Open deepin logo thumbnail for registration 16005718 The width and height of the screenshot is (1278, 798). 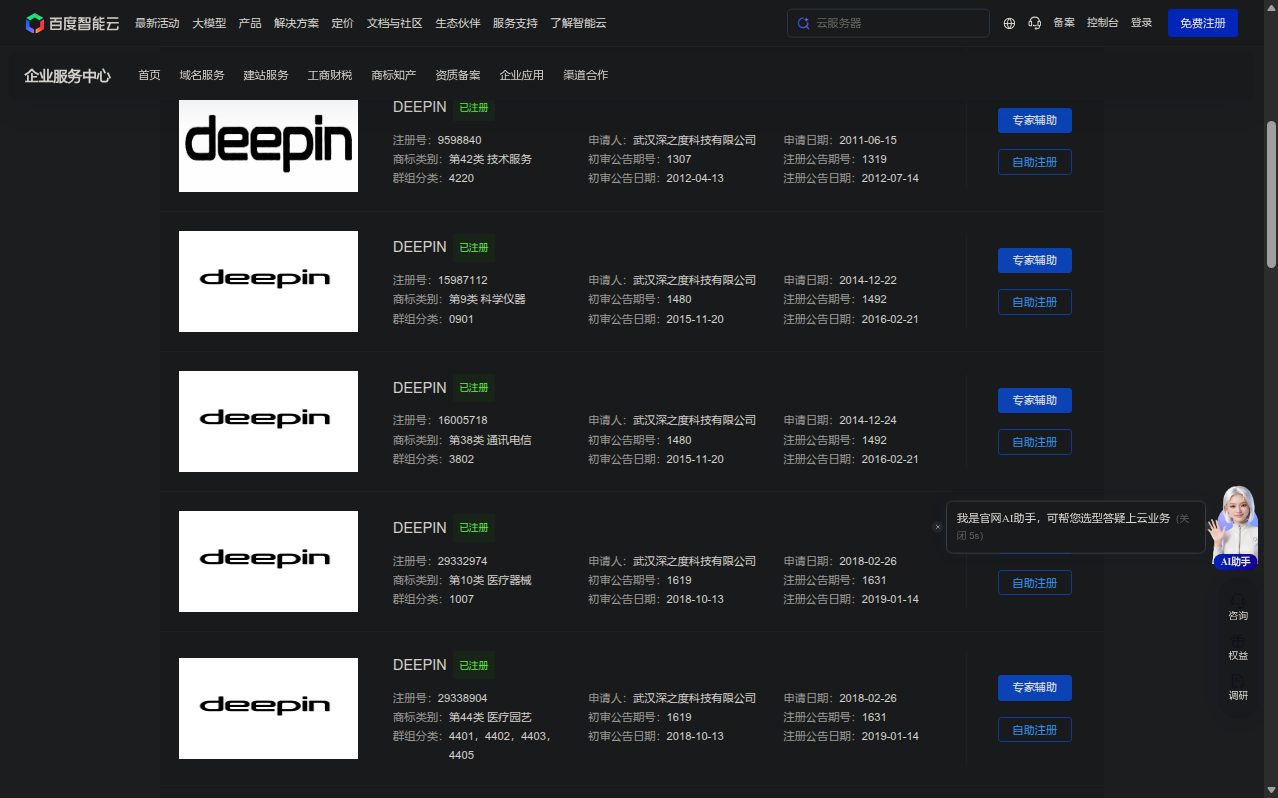pyautogui.click(x=268, y=421)
